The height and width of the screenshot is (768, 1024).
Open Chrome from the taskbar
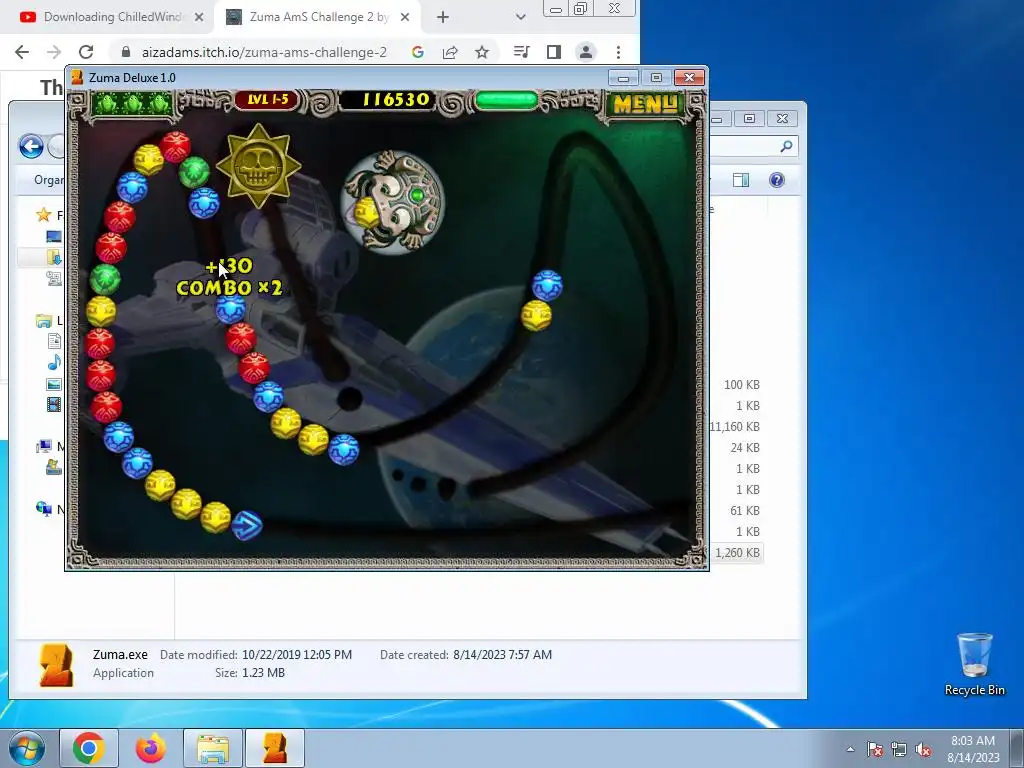click(x=89, y=748)
